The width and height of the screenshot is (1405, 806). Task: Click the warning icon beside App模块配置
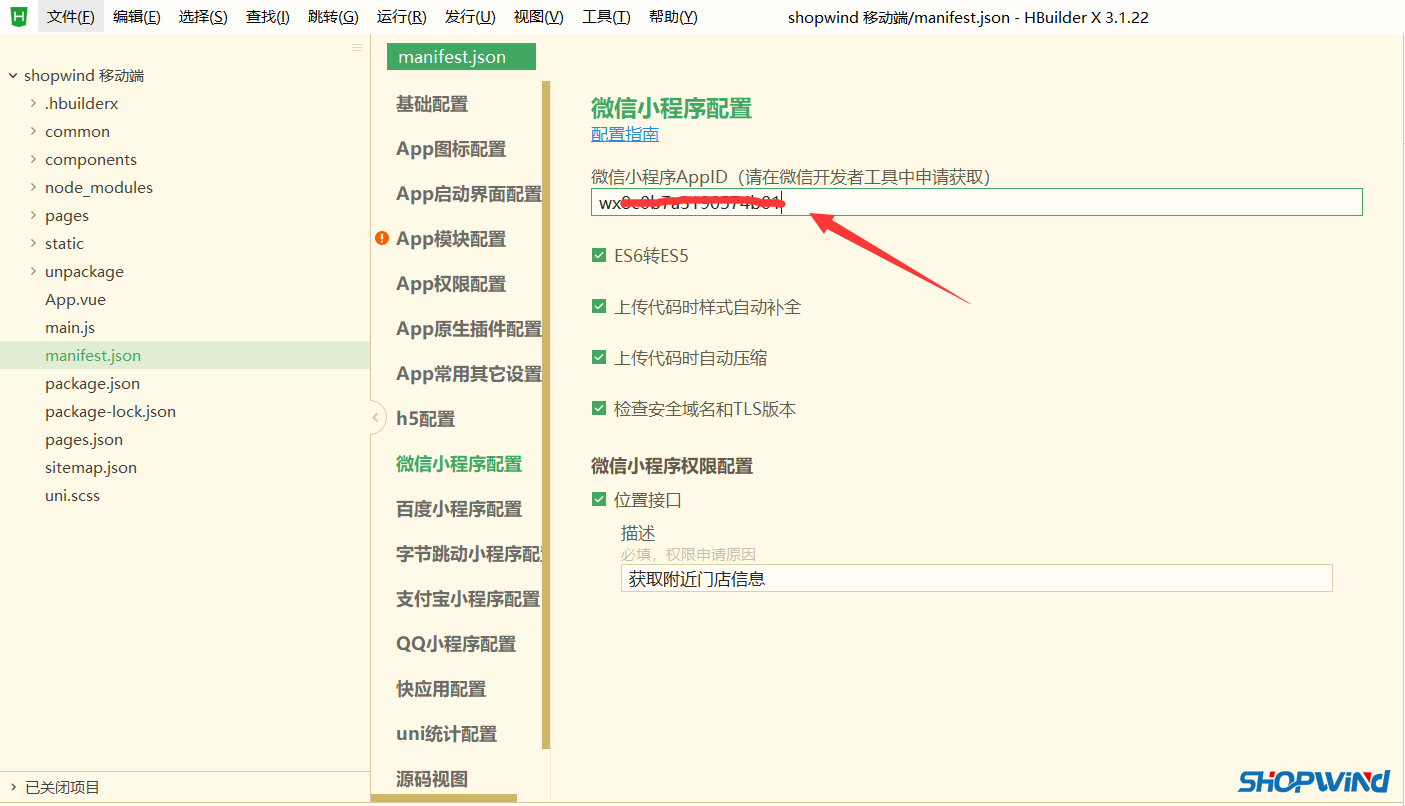tap(382, 238)
